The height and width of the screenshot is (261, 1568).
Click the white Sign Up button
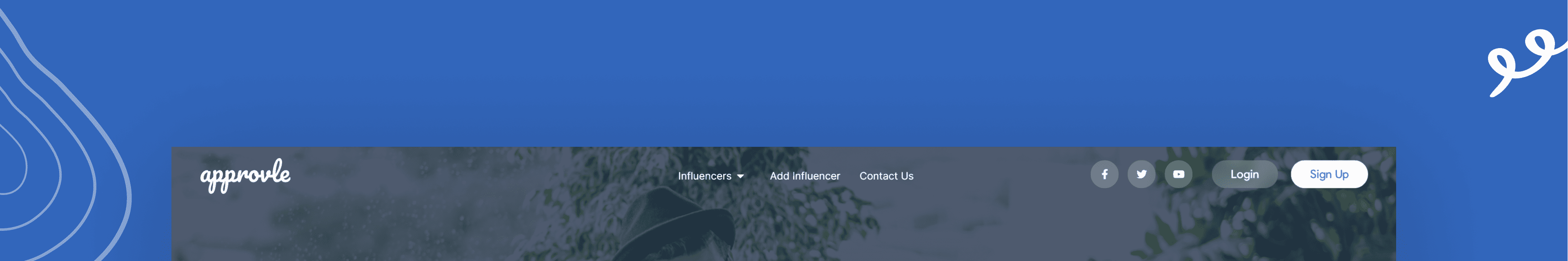[x=1329, y=175]
